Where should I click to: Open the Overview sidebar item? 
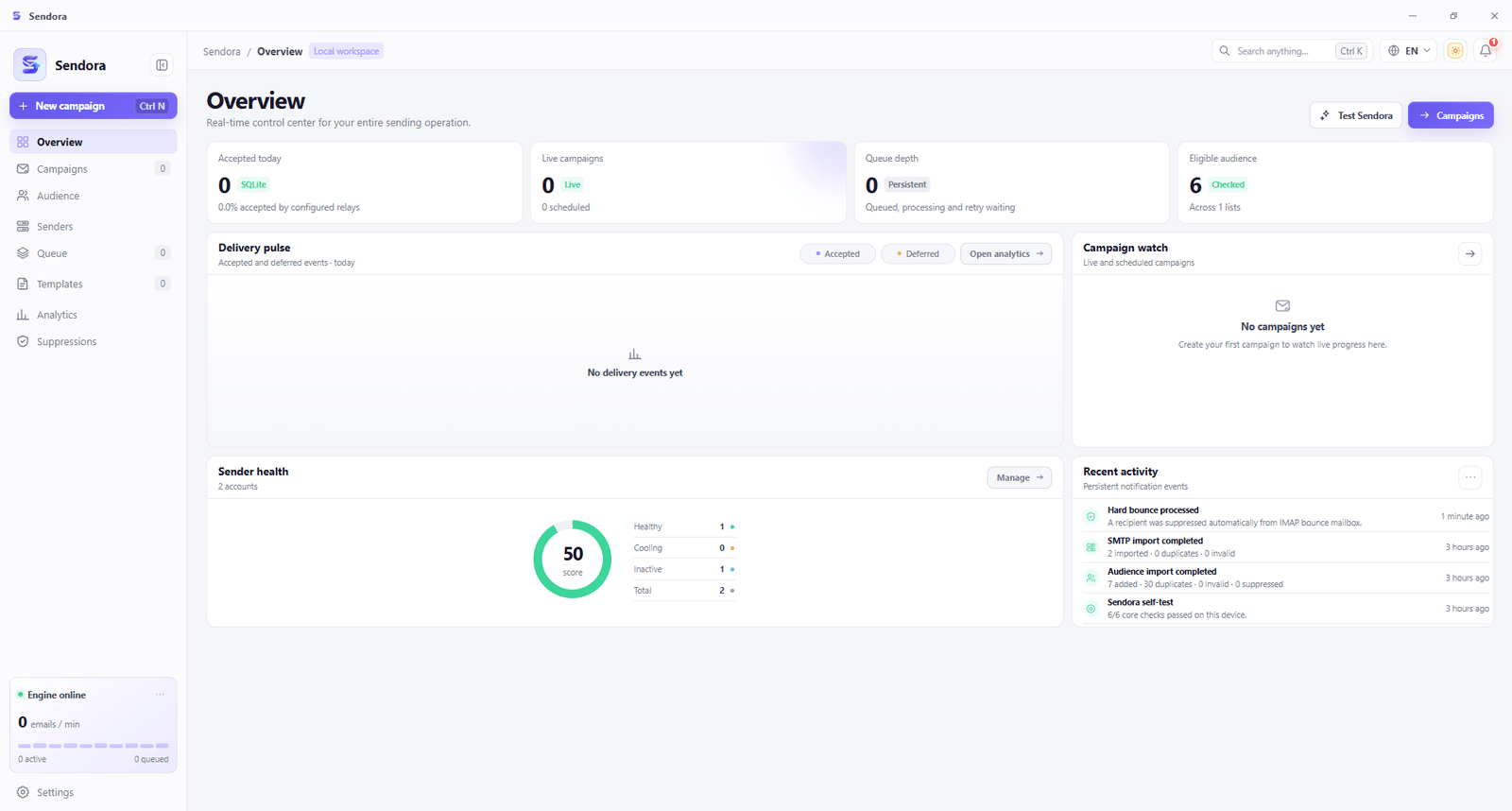94,142
